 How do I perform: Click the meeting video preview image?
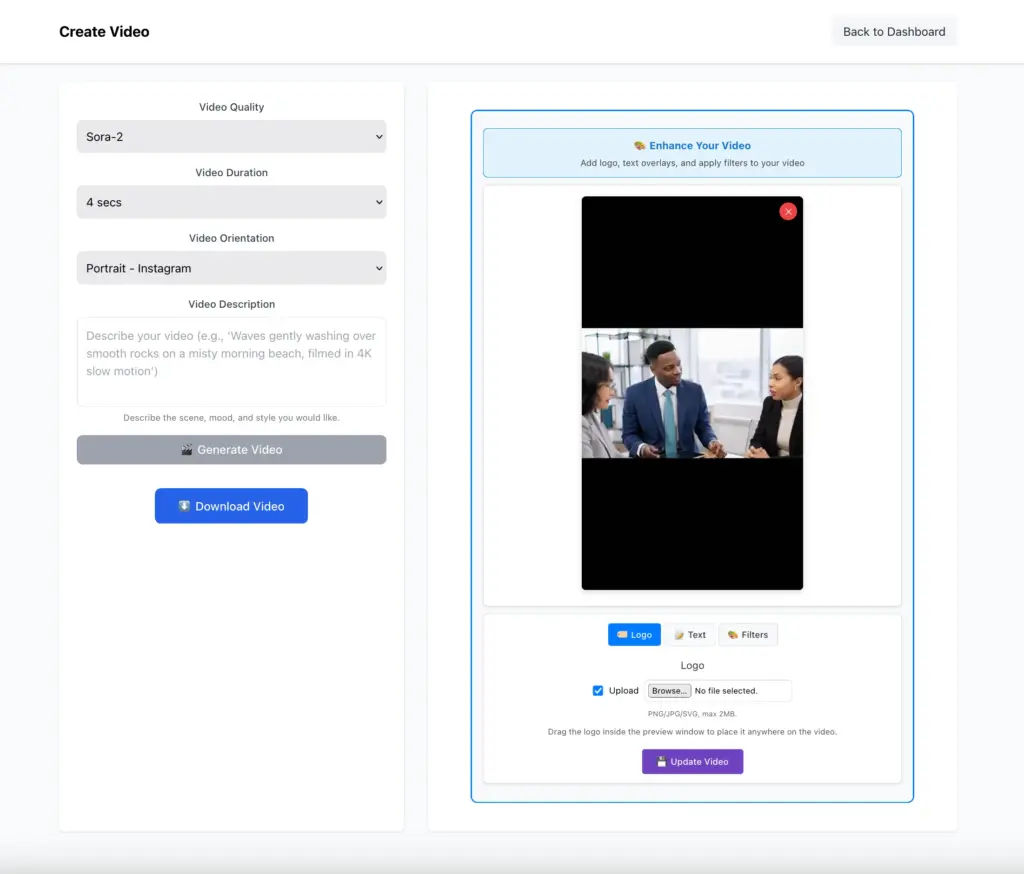tap(692, 393)
